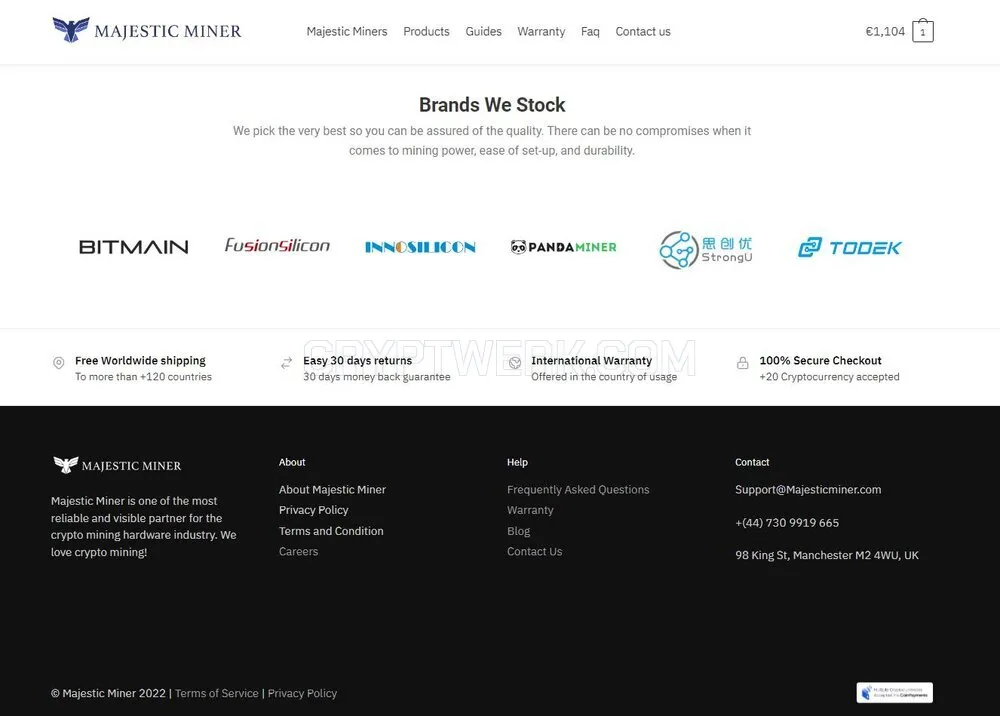The height and width of the screenshot is (716, 1000).
Task: Click the secure checkout lock icon
Action: (x=742, y=363)
